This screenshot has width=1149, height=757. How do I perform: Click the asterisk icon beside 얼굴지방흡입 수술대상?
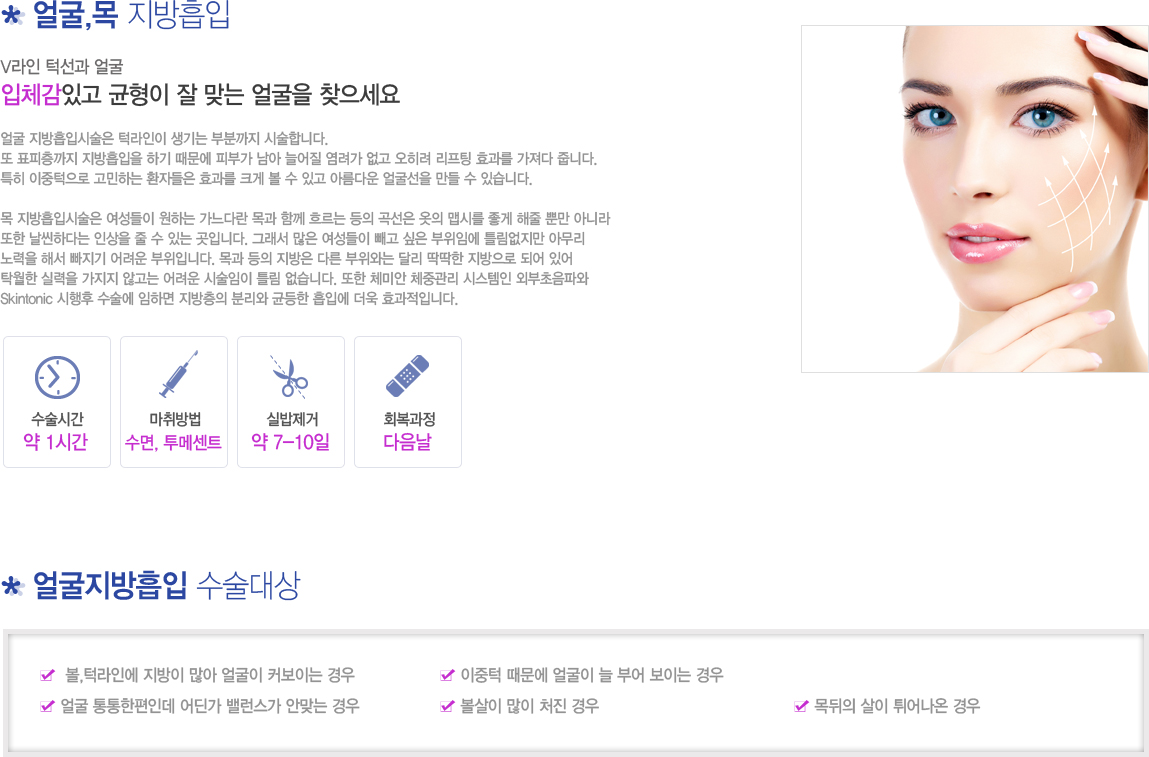click(x=12, y=586)
